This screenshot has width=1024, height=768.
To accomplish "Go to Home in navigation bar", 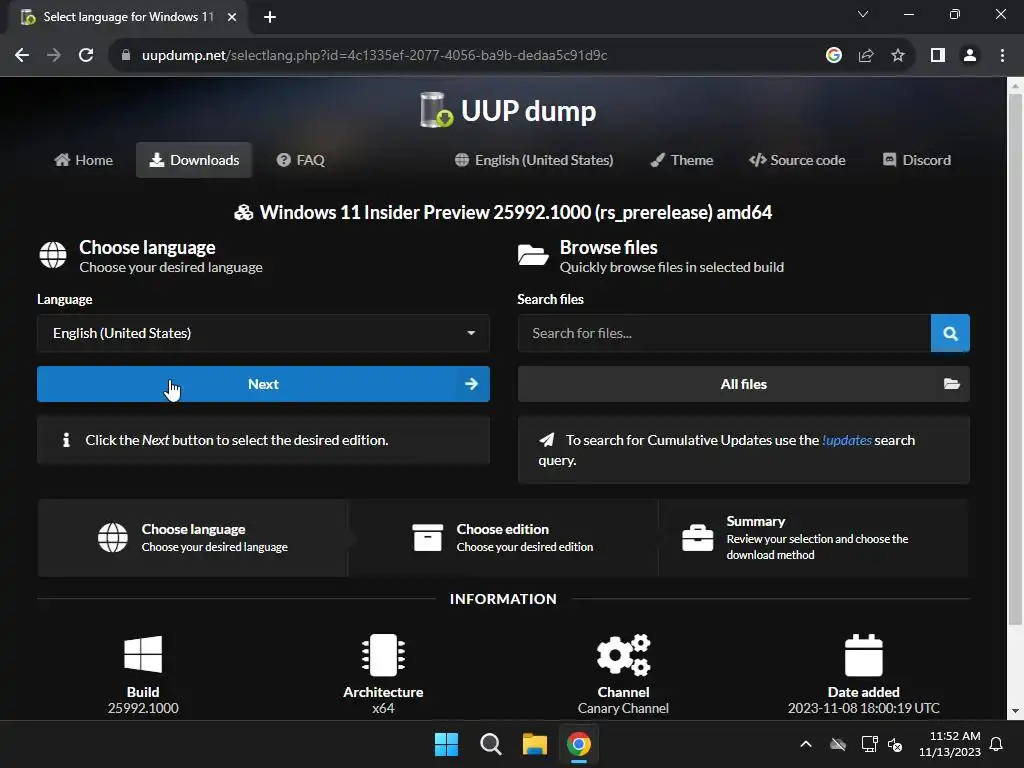I will click(84, 160).
